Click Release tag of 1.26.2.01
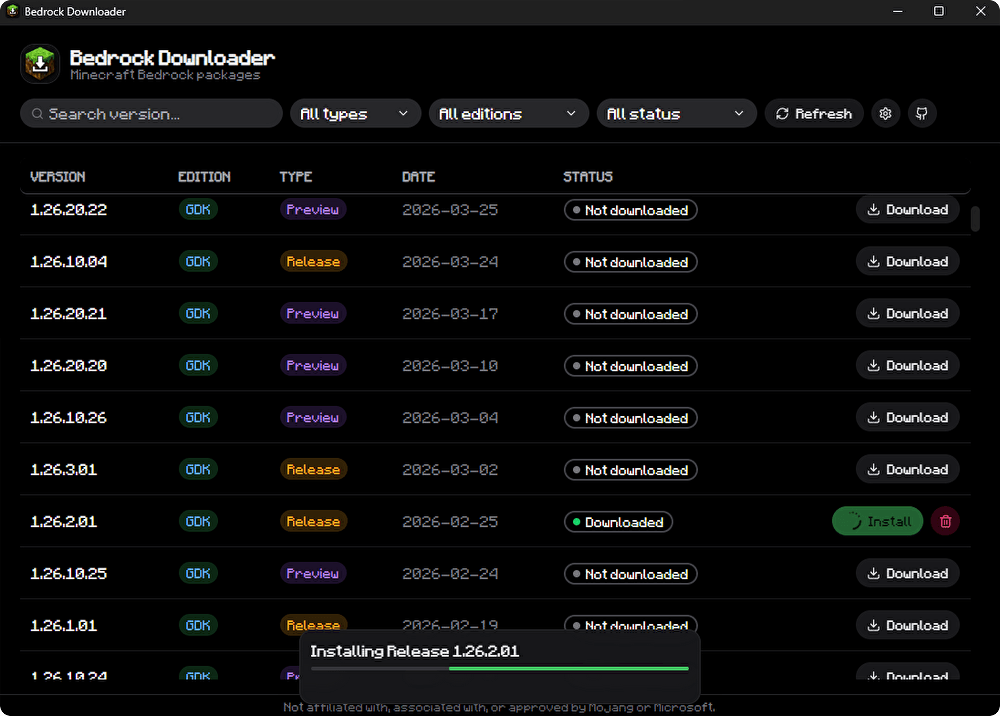1000x716 pixels. pos(313,522)
